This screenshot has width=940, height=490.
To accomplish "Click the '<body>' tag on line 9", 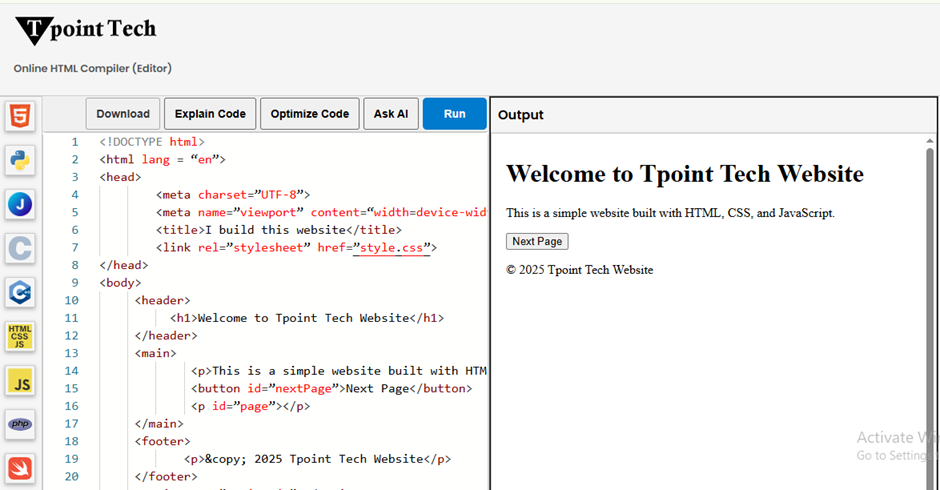I will click(x=120, y=283).
